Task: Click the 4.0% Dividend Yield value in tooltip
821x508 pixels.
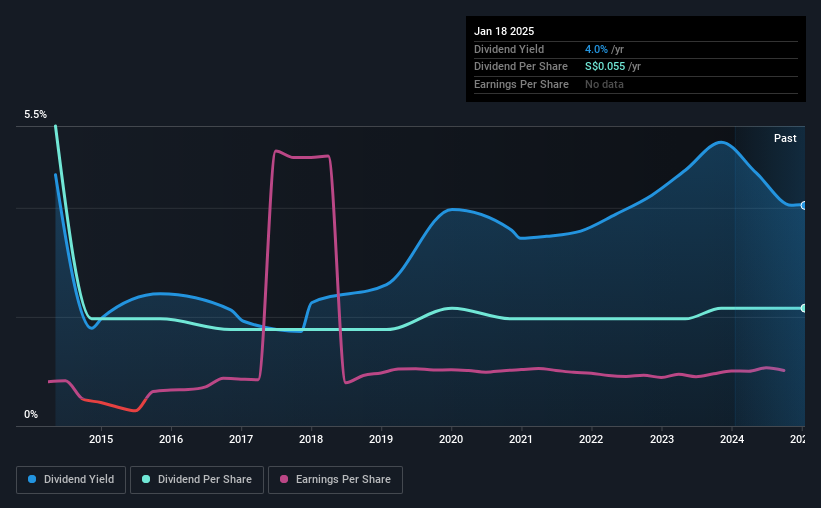Action: click(596, 49)
